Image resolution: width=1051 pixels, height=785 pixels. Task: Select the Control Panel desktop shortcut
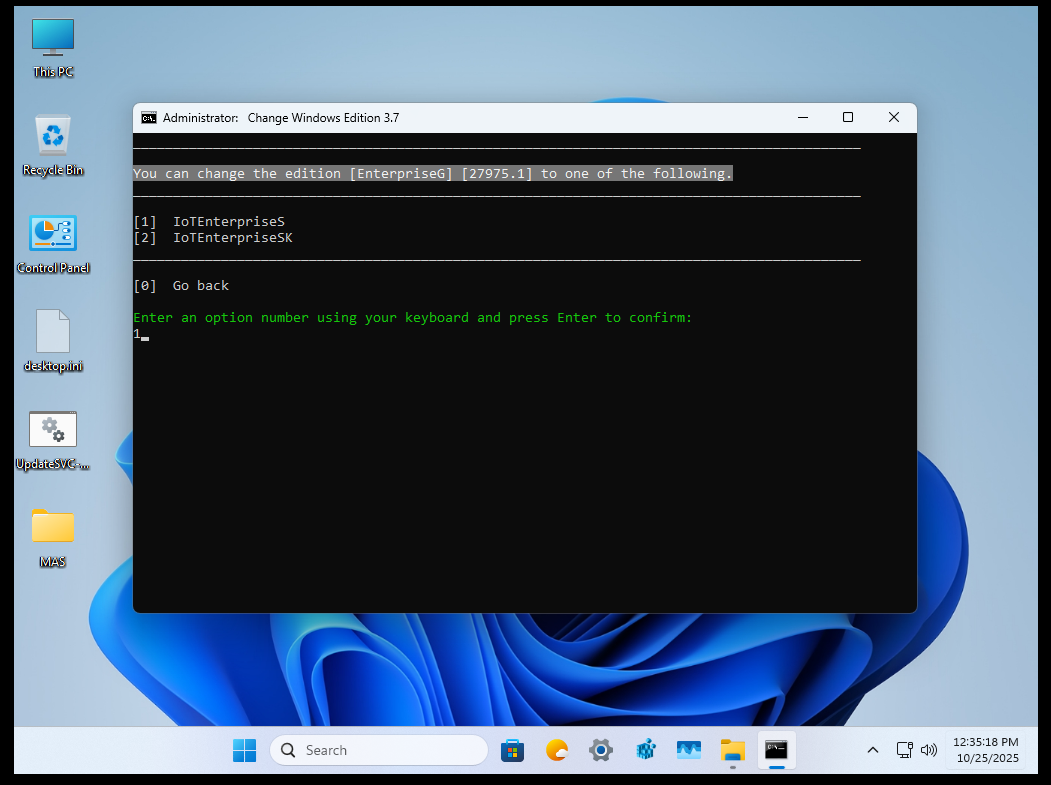(53, 244)
